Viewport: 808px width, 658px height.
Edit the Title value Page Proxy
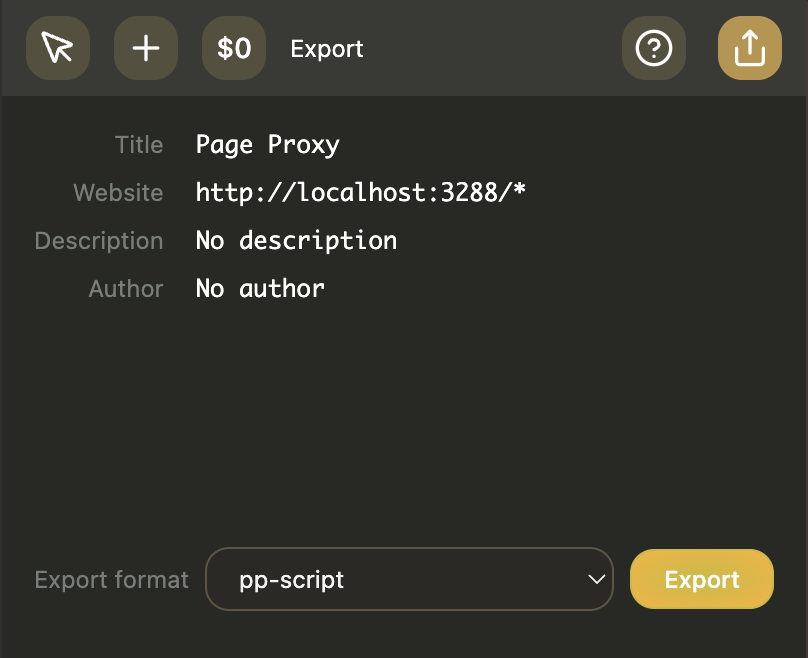(x=267, y=145)
